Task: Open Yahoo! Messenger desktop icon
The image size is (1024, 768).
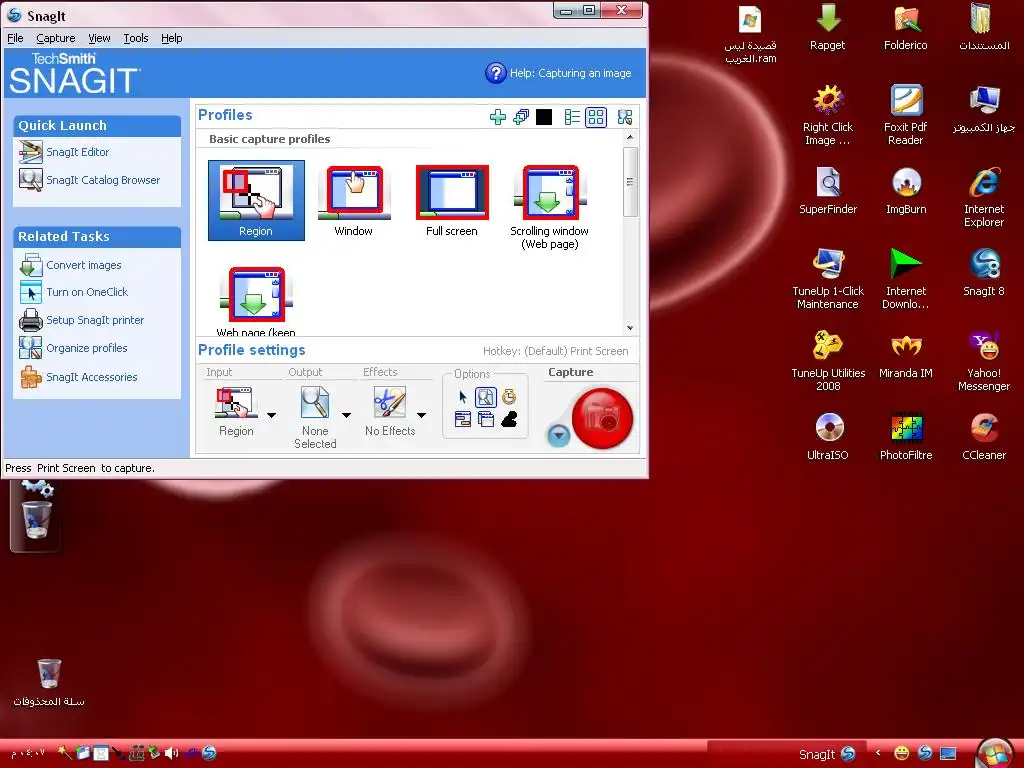Action: tap(984, 361)
